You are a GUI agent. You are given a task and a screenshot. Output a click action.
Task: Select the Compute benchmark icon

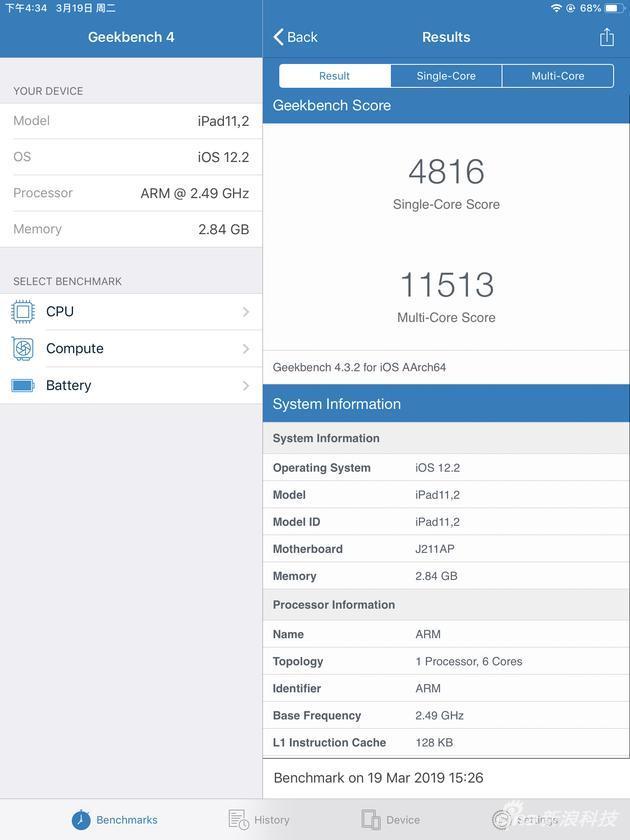(x=23, y=349)
